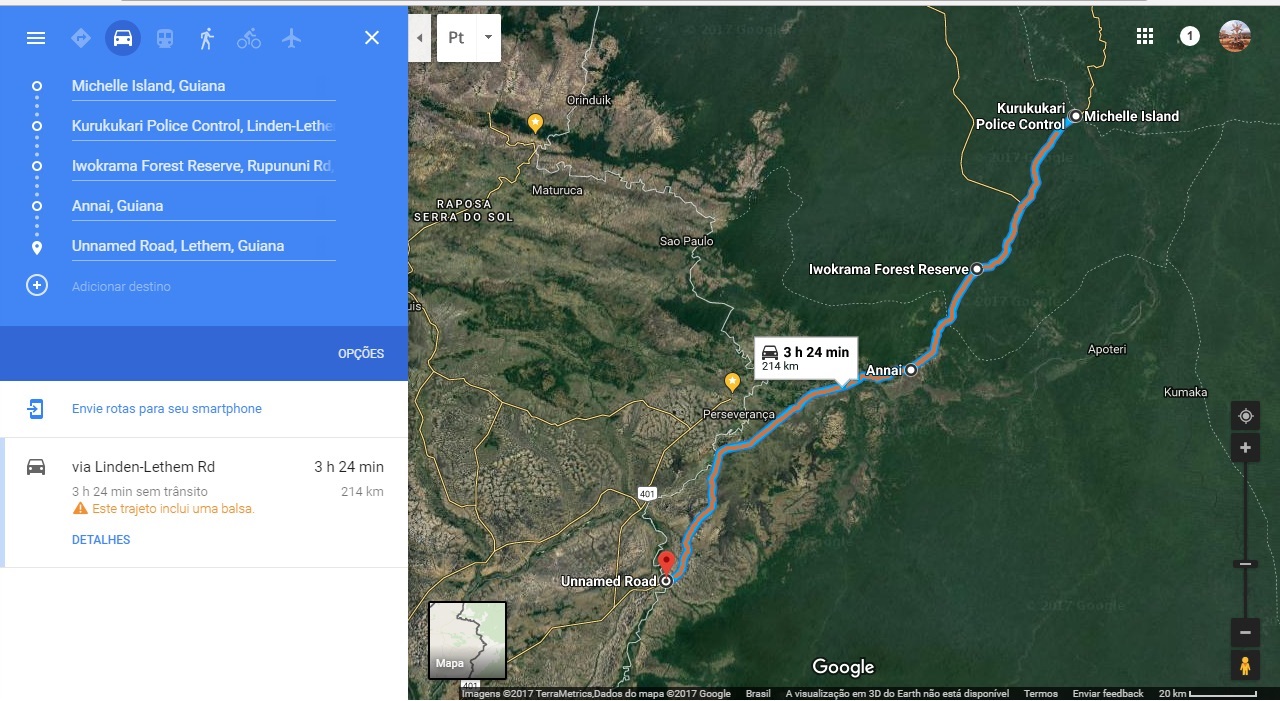Edit the Annai, Guiana stop field
Image resolution: width=1280 pixels, height=701 pixels.
coord(203,206)
